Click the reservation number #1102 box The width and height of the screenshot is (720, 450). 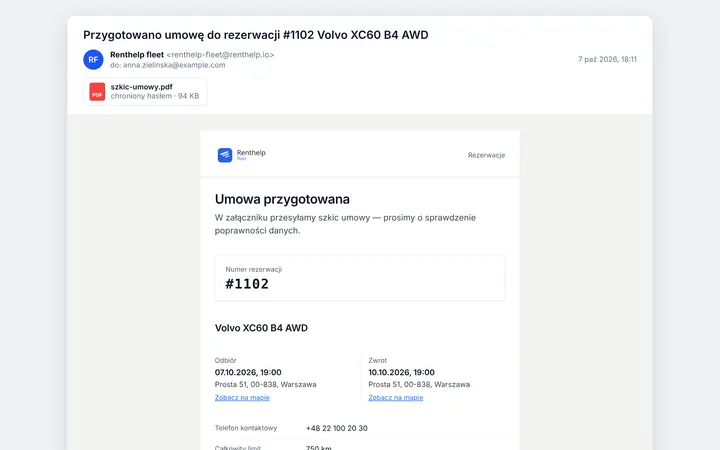click(360, 278)
